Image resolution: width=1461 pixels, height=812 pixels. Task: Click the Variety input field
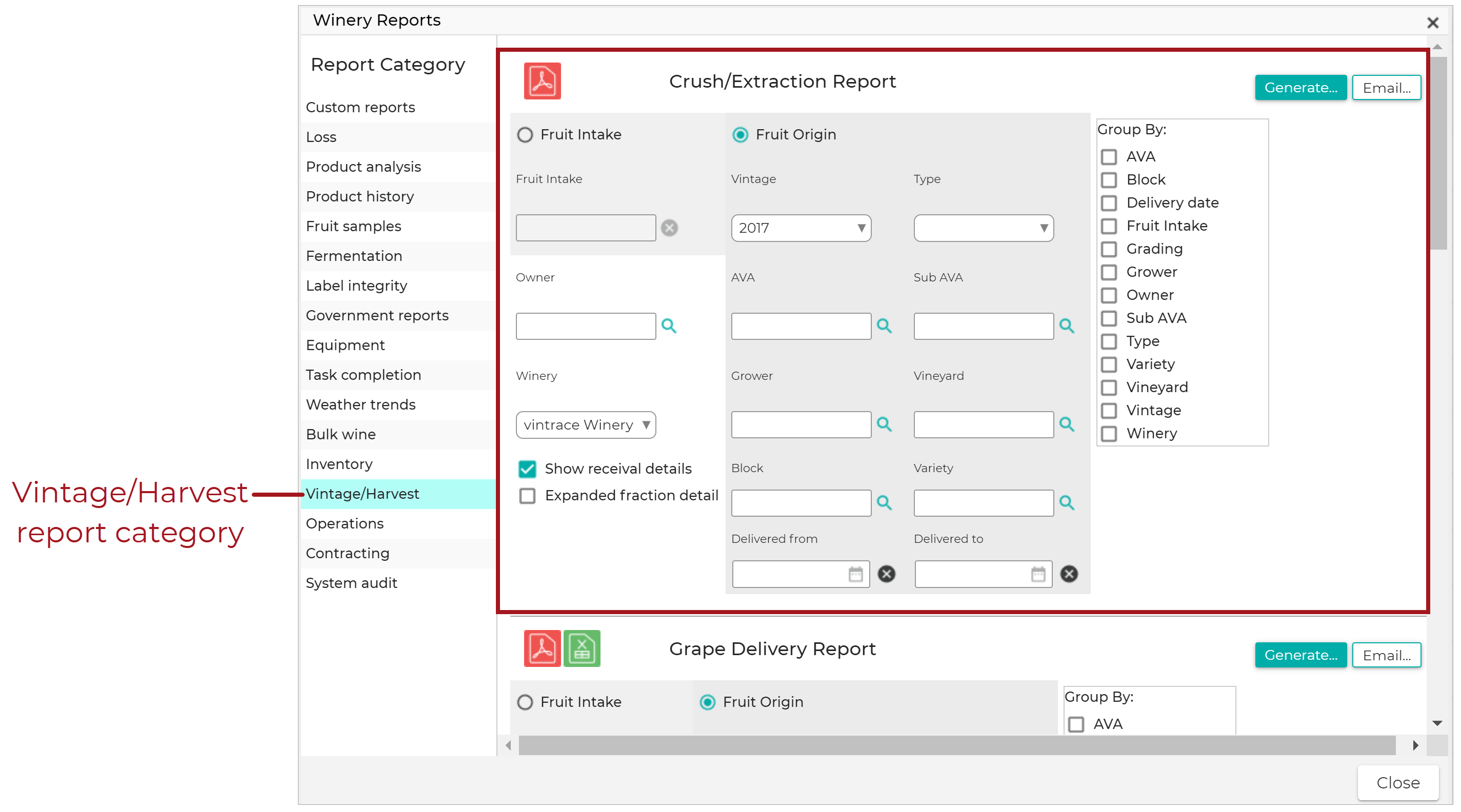tap(984, 503)
